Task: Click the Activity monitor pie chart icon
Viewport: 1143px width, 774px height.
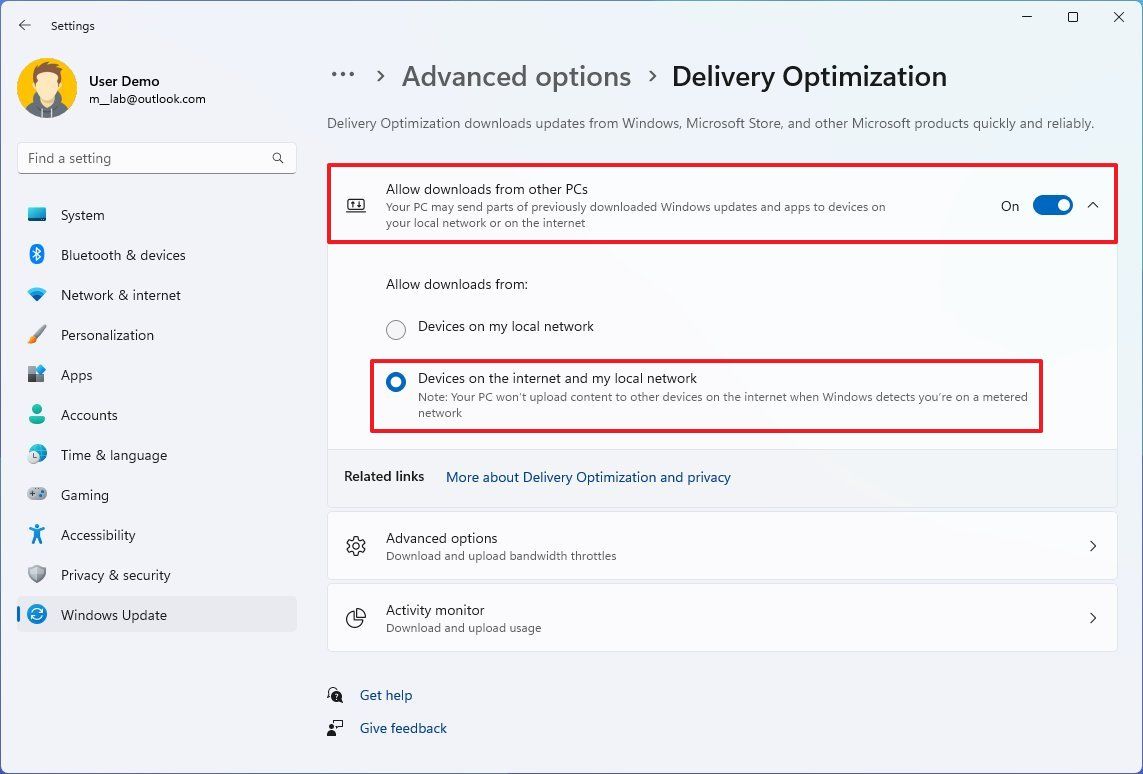Action: click(x=356, y=618)
